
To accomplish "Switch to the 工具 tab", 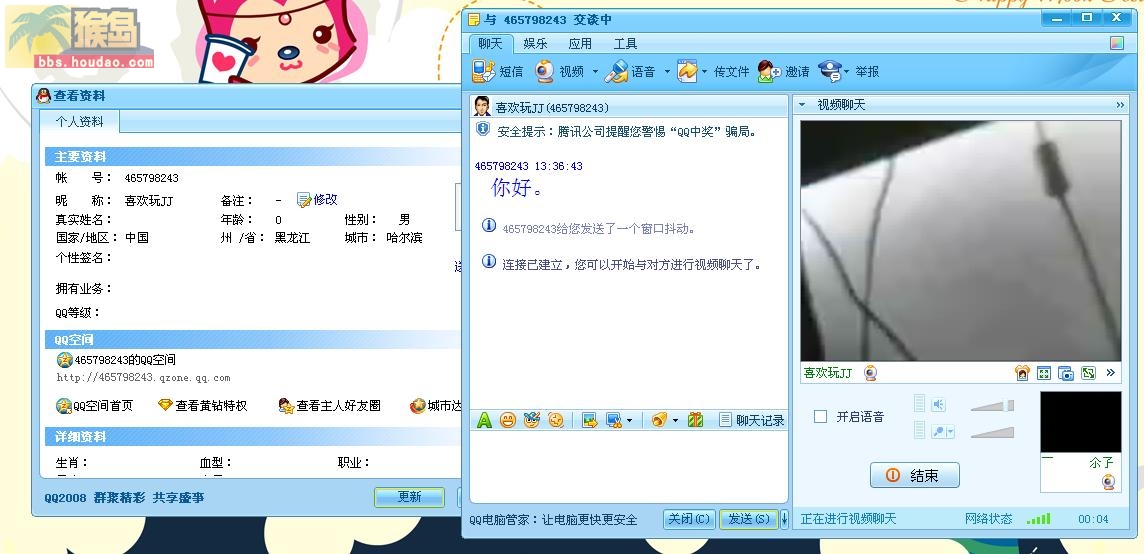I will point(625,44).
